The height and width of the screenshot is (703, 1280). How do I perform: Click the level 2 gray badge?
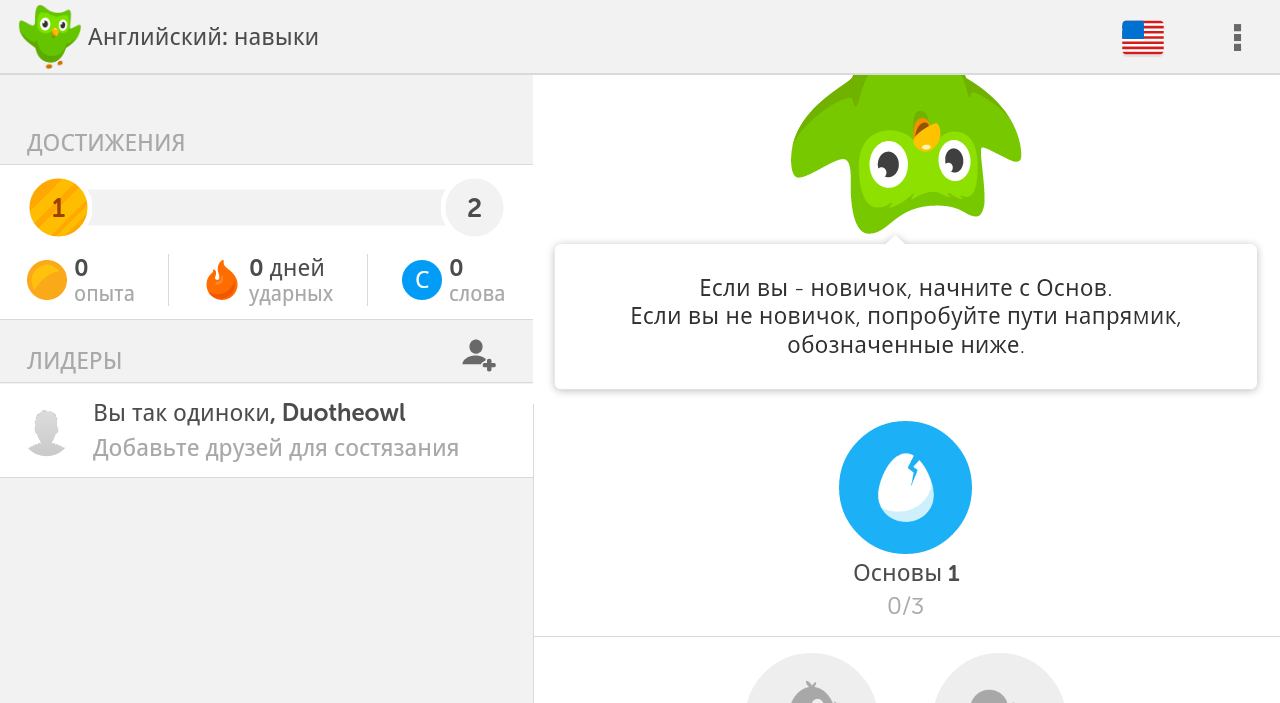[x=474, y=208]
